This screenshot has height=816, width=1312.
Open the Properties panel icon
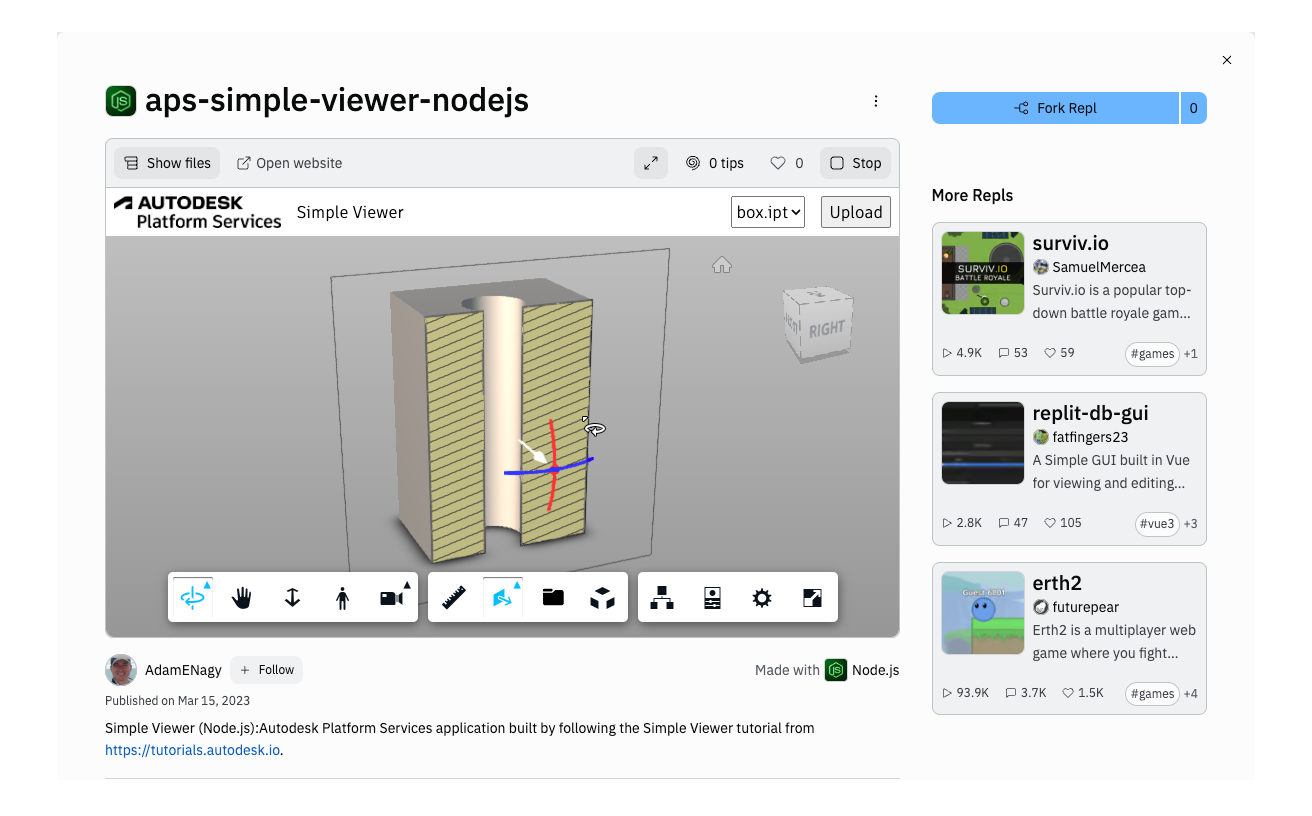tap(713, 597)
